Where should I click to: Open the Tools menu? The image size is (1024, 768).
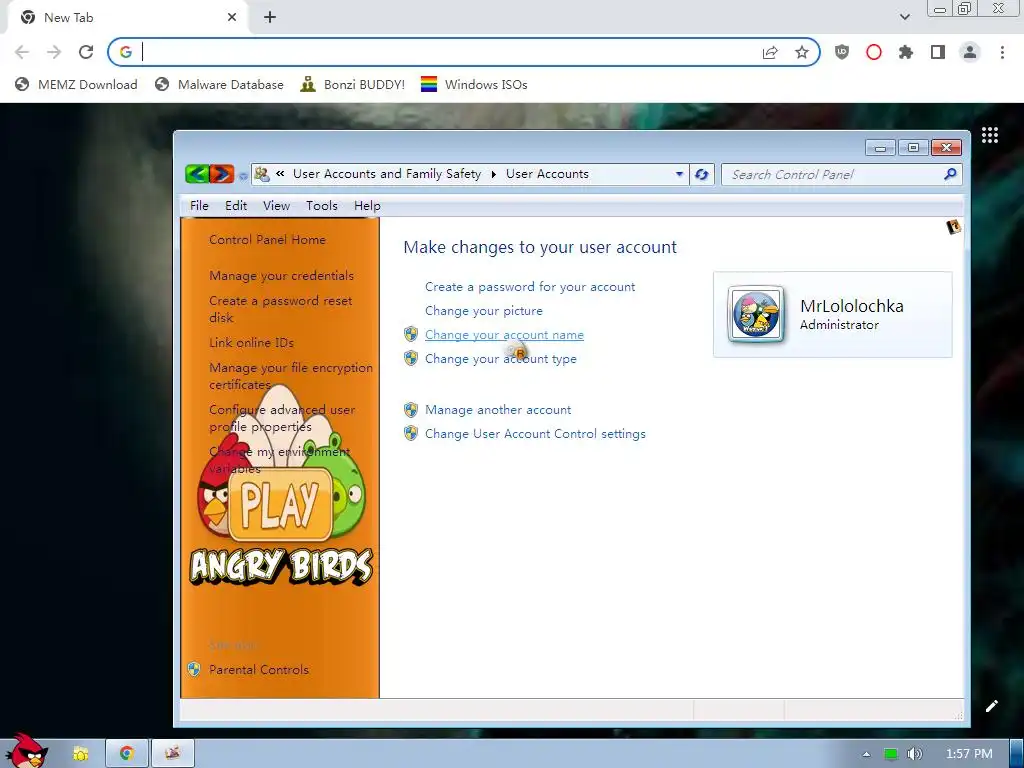pyautogui.click(x=322, y=206)
